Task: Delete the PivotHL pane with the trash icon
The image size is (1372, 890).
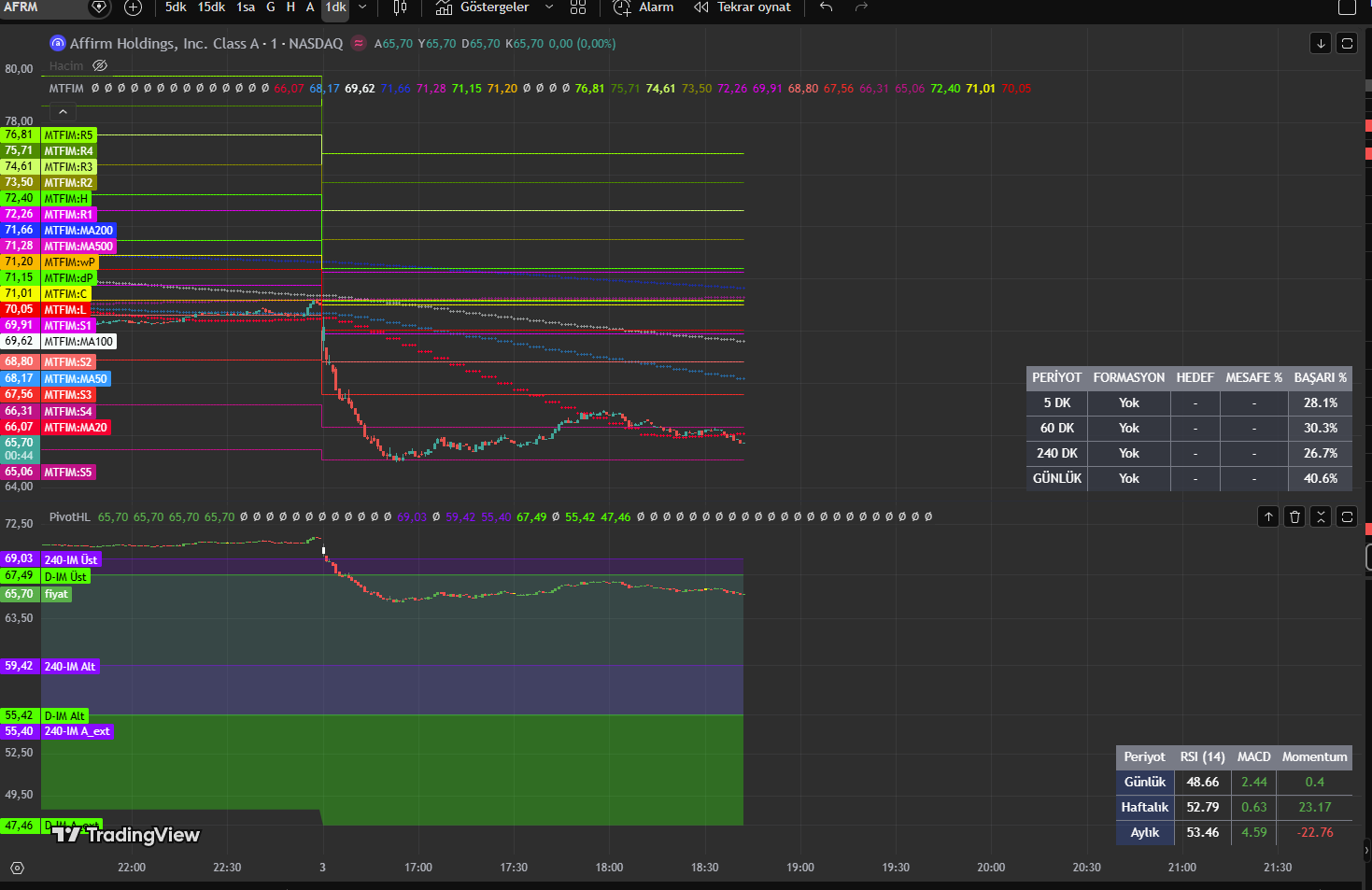Action: (1294, 516)
